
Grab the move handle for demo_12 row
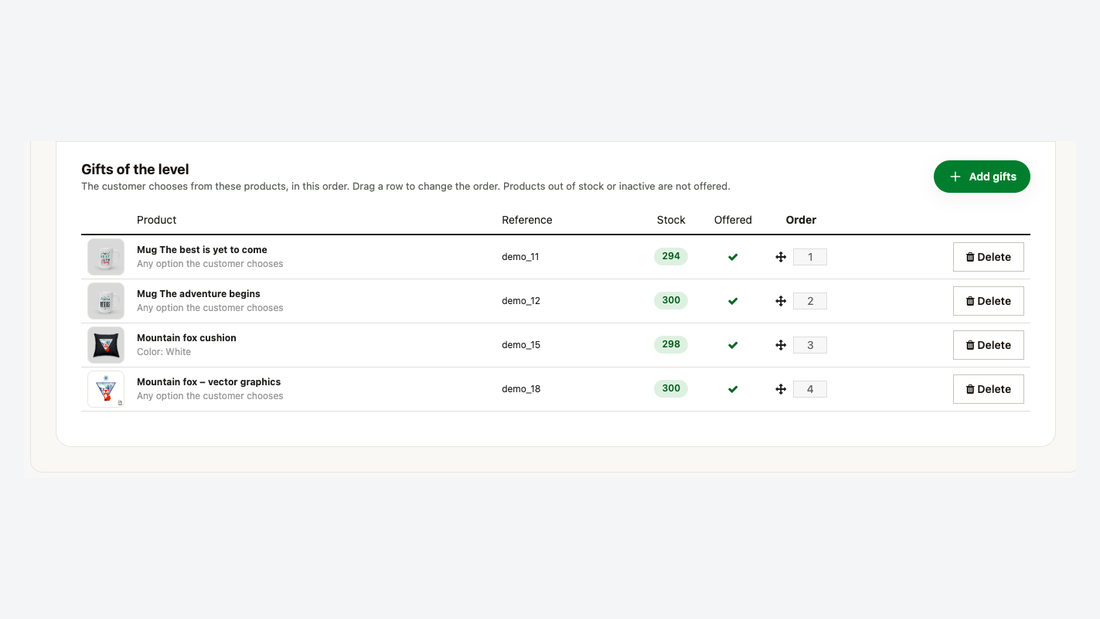pyautogui.click(x=780, y=301)
